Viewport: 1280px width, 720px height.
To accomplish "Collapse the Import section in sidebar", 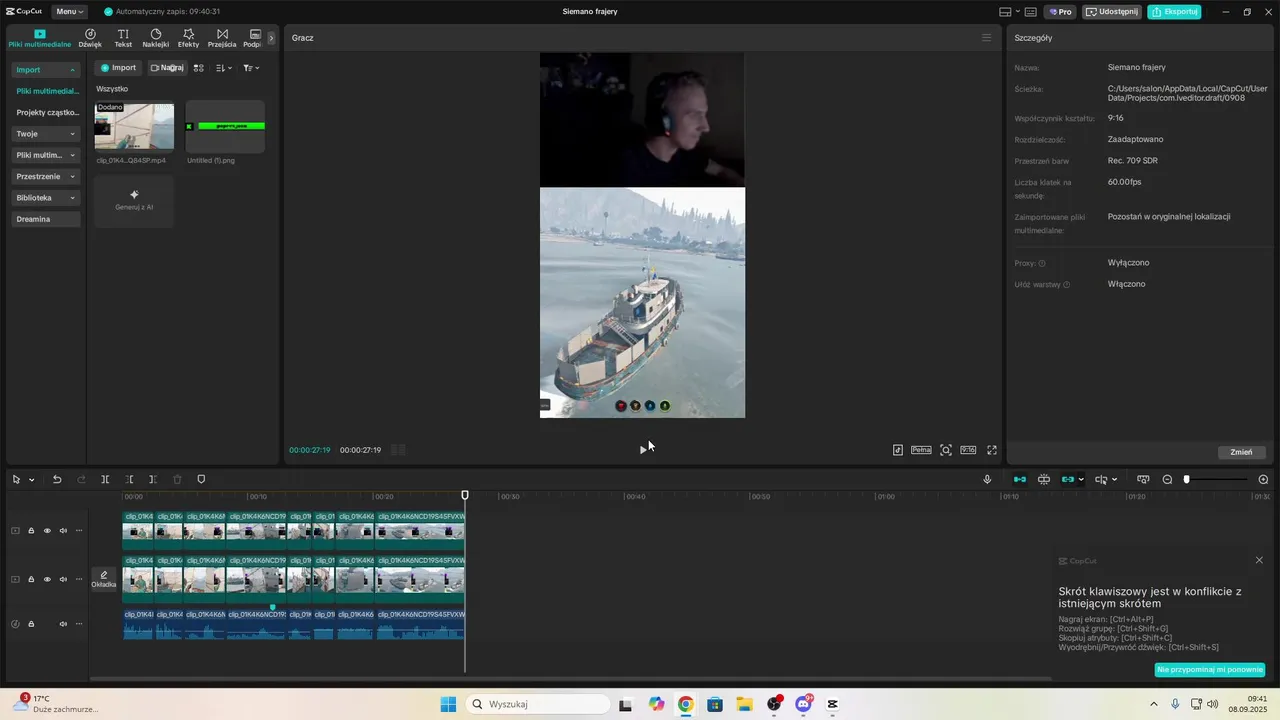I will pyautogui.click(x=45, y=70).
